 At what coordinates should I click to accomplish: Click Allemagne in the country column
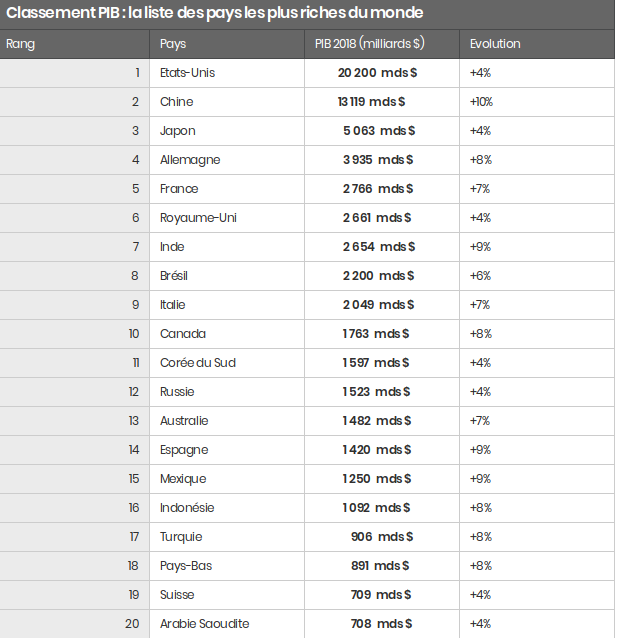[x=190, y=160]
